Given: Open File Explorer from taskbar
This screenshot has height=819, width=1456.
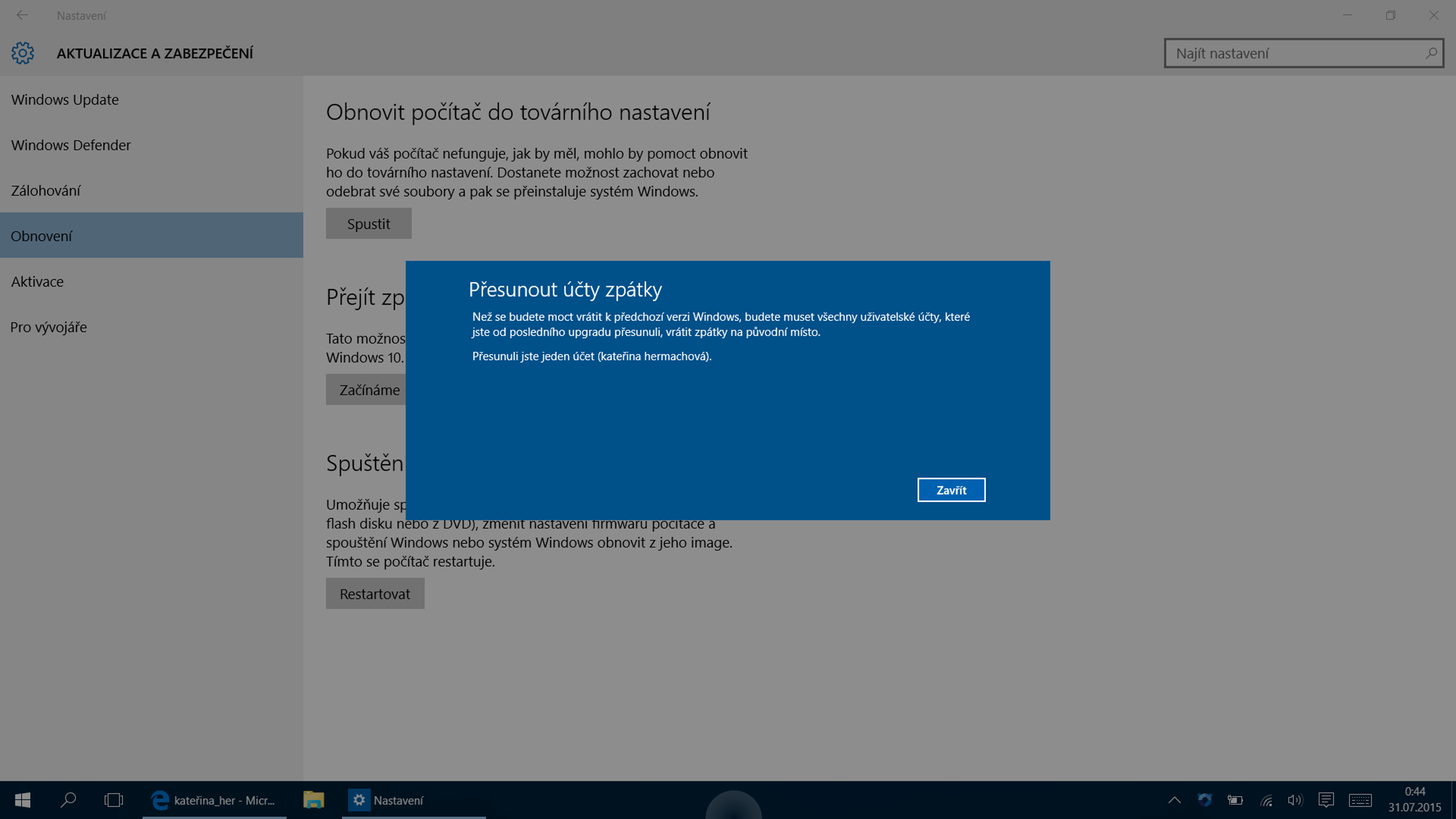Looking at the screenshot, I should coord(314,800).
